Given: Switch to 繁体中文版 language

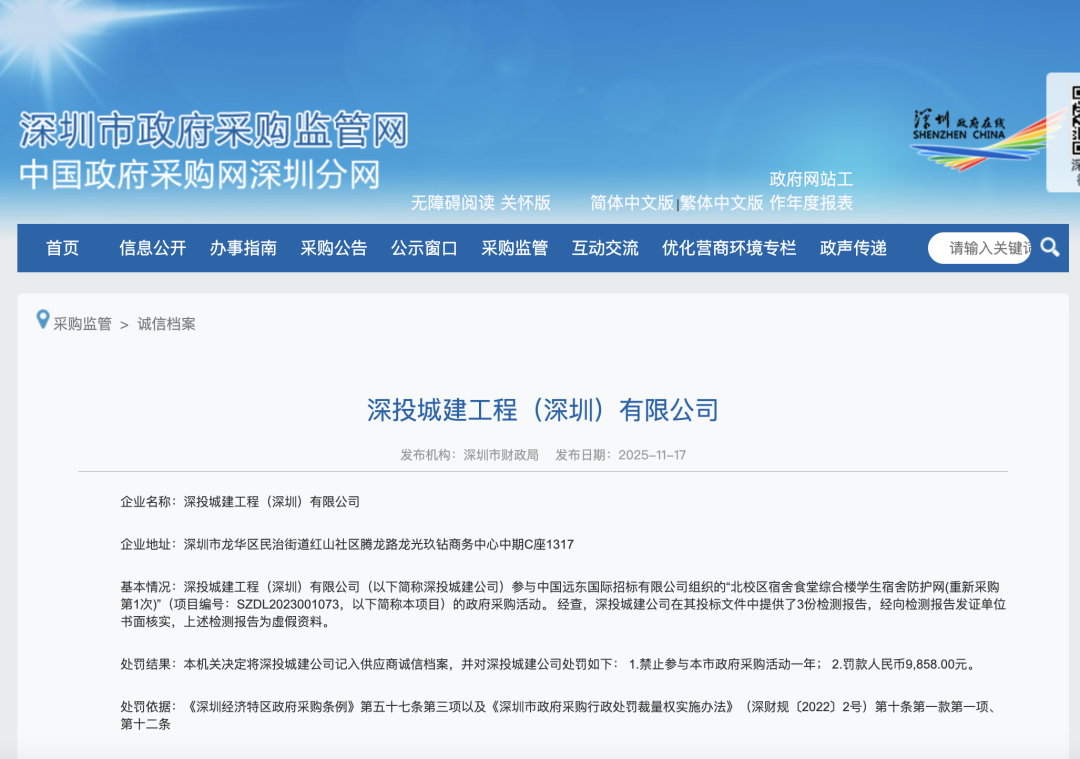Looking at the screenshot, I should pyautogui.click(x=722, y=203).
